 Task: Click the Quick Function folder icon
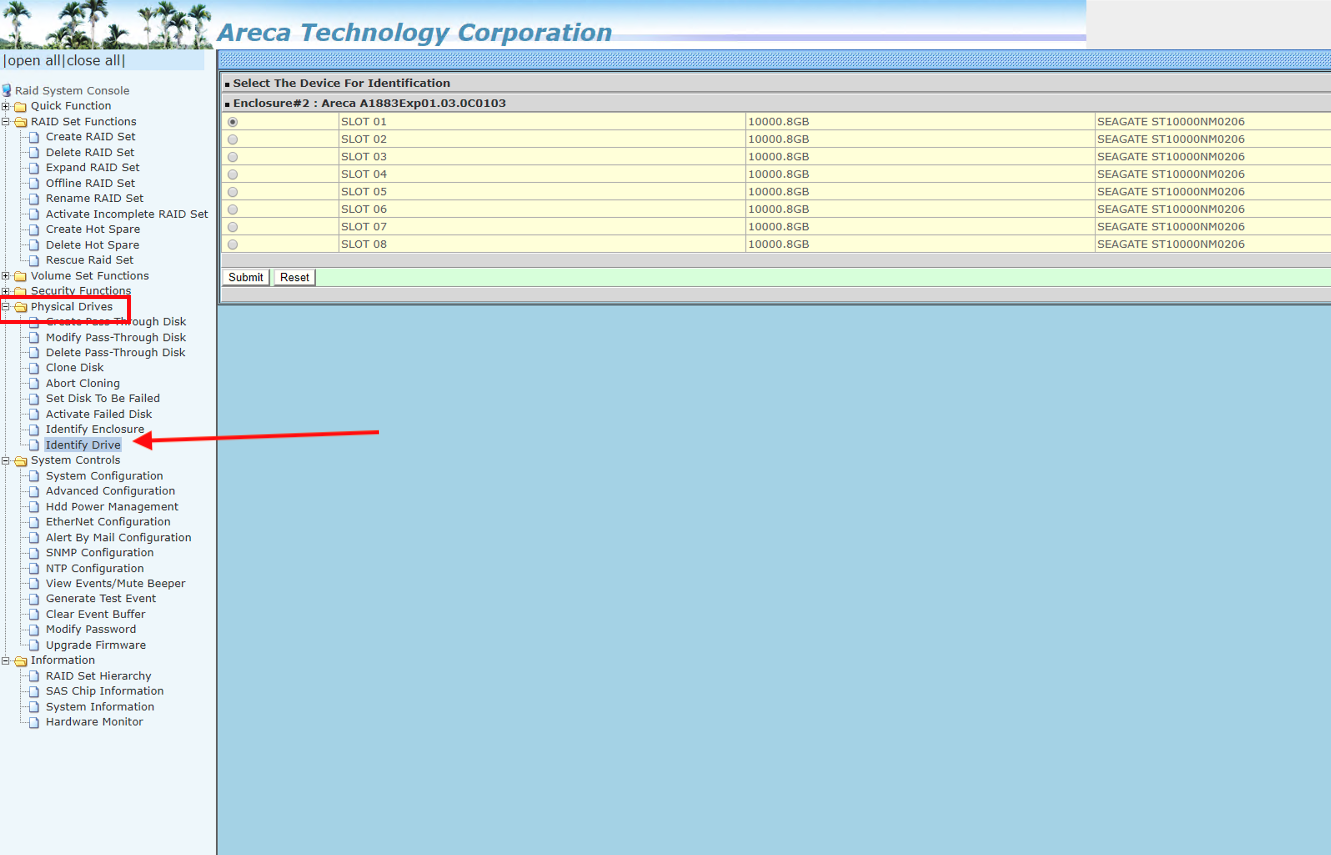pyautogui.click(x=20, y=106)
